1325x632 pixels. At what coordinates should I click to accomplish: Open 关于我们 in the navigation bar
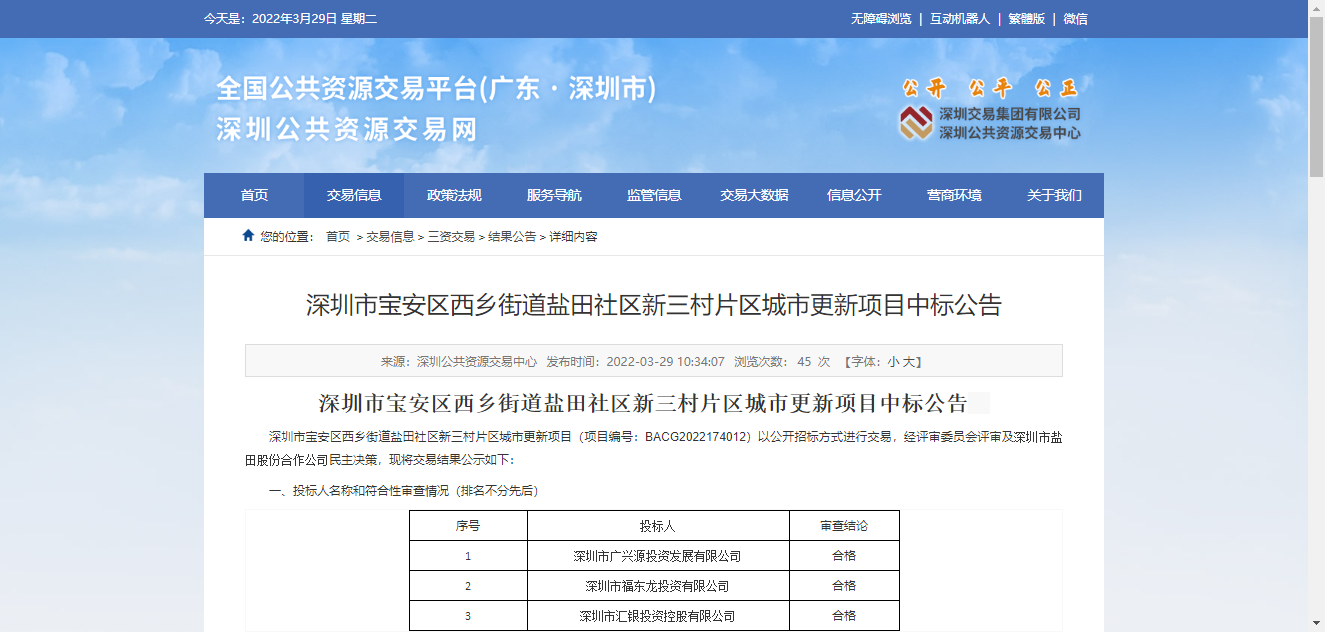point(1054,196)
